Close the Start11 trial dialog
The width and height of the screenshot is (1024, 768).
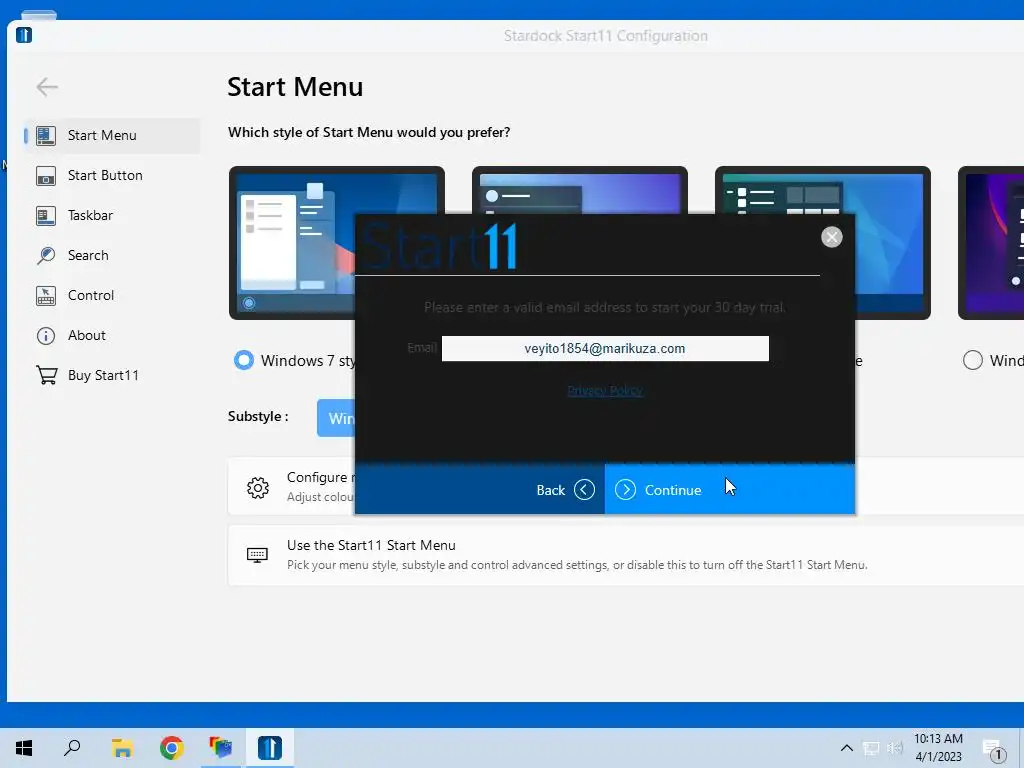[x=831, y=237]
